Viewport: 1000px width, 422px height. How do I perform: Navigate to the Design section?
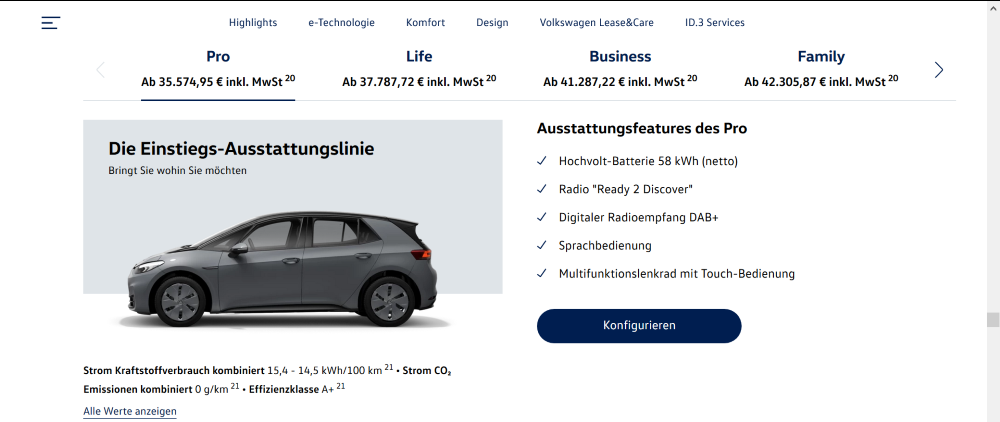[492, 22]
